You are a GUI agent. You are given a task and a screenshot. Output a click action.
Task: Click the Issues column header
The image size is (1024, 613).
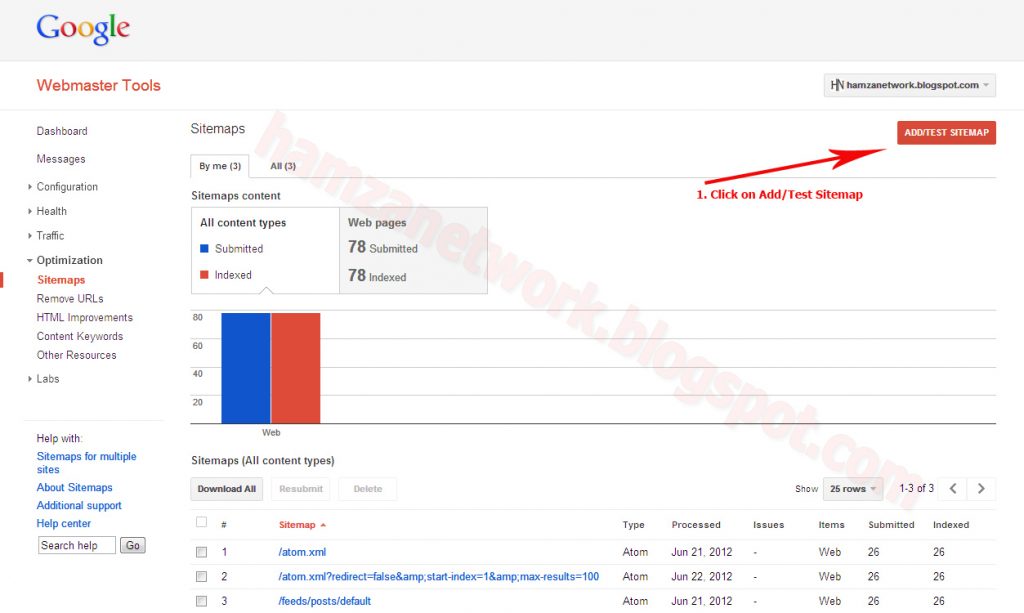[768, 525]
